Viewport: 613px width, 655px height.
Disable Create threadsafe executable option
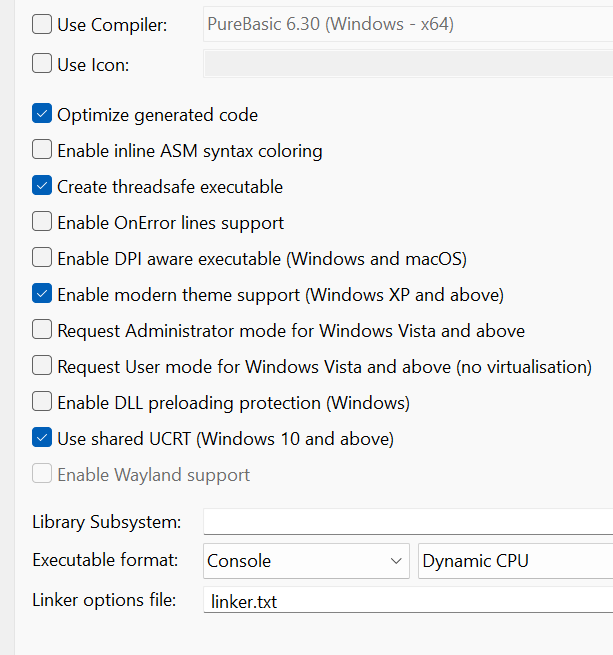tap(42, 187)
